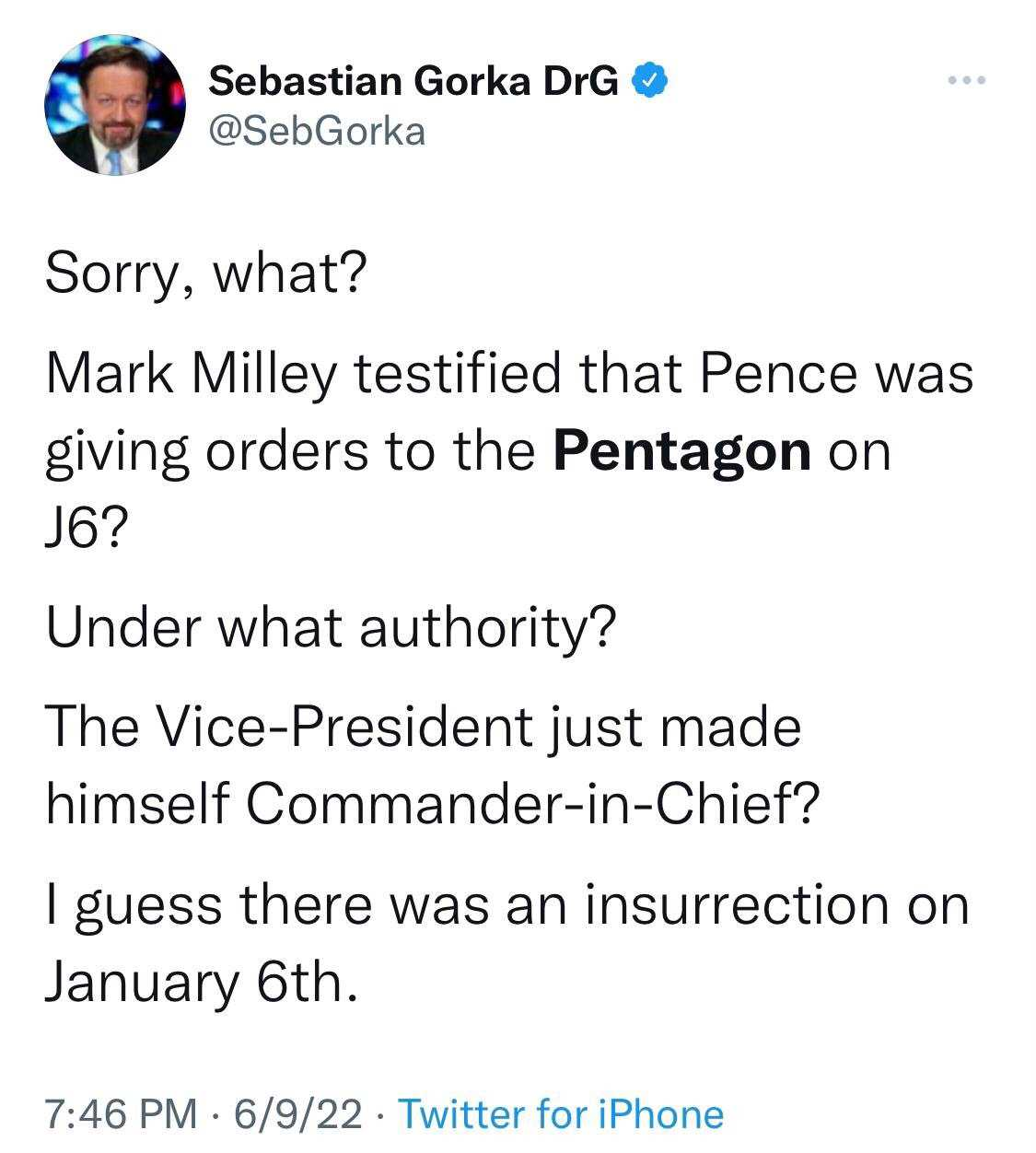Image resolution: width=1036 pixels, height=1153 pixels.
Task: Open the Twitter for iPhone source link
Action: [561, 1113]
